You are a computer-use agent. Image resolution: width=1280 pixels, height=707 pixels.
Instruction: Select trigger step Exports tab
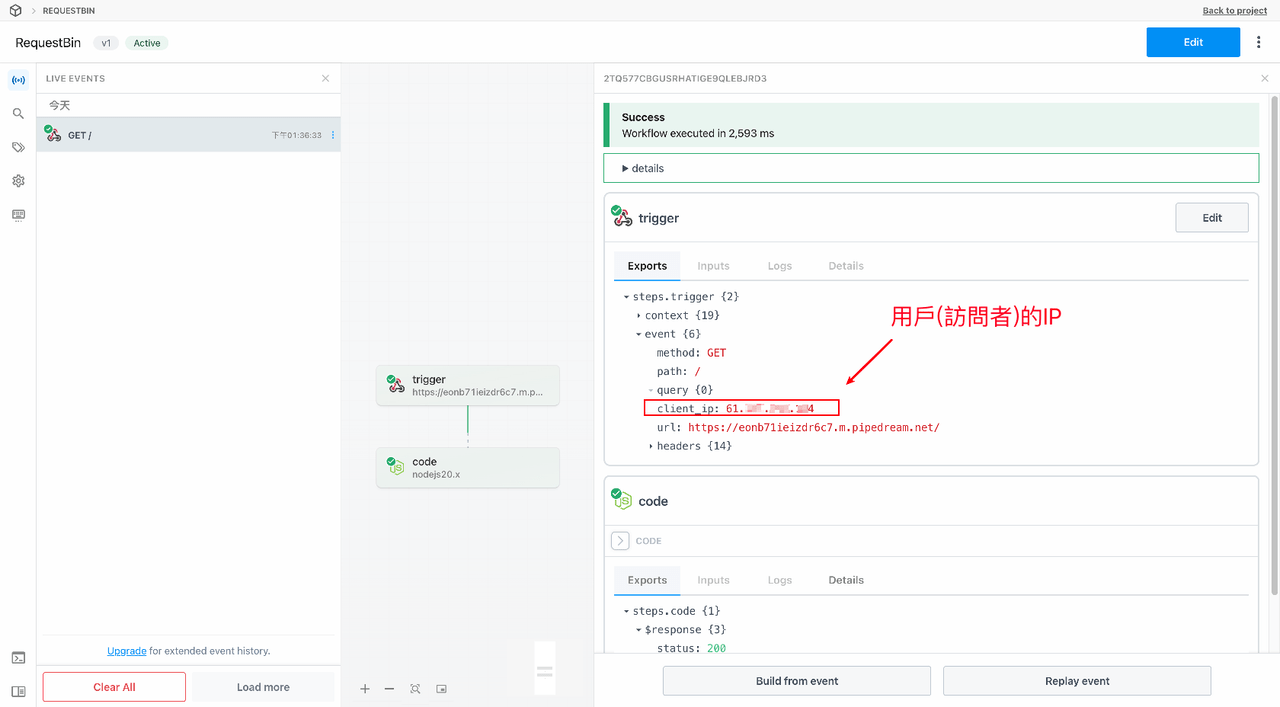647,266
